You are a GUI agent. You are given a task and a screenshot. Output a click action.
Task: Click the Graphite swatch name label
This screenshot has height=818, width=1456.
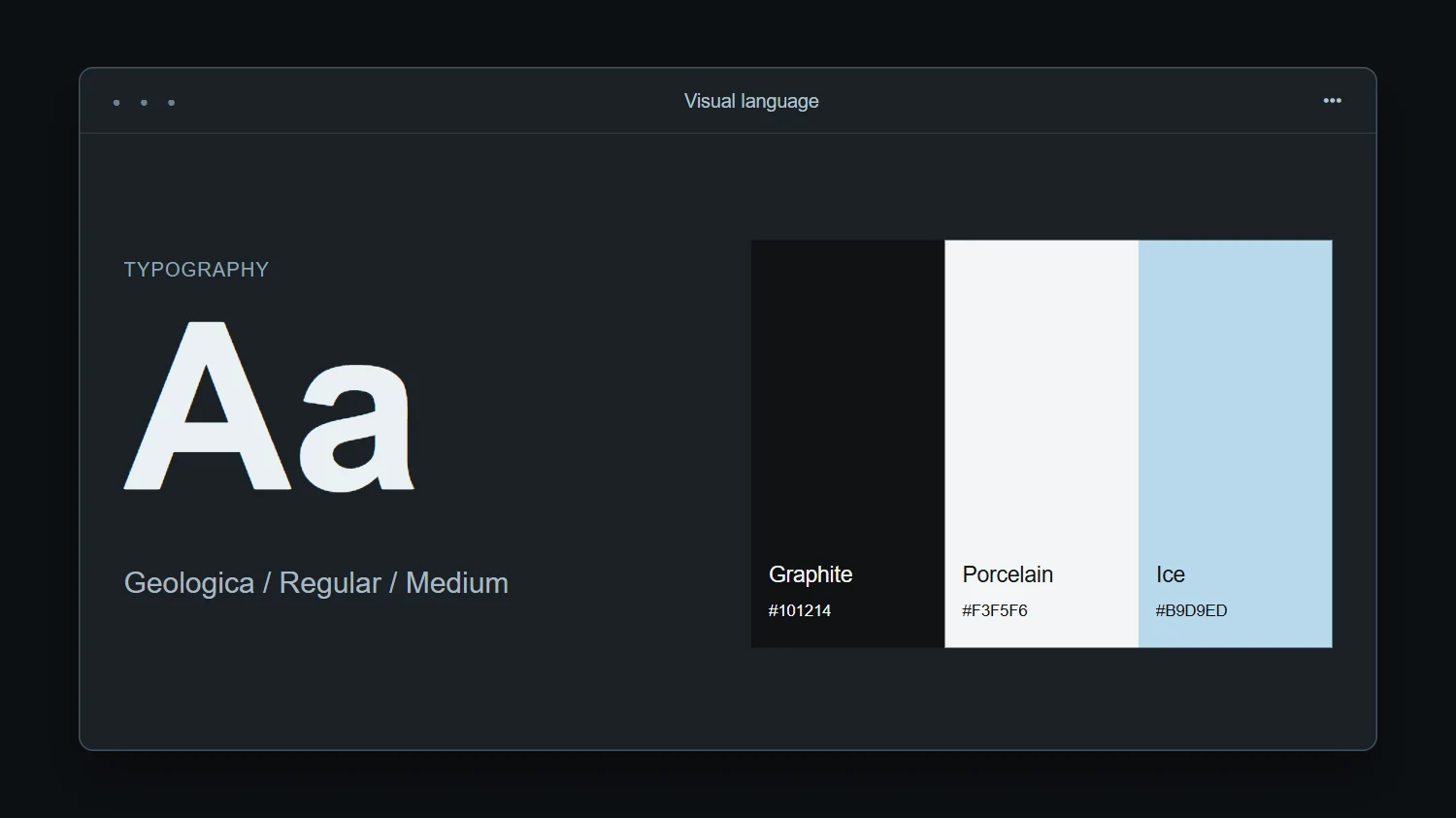pos(811,574)
